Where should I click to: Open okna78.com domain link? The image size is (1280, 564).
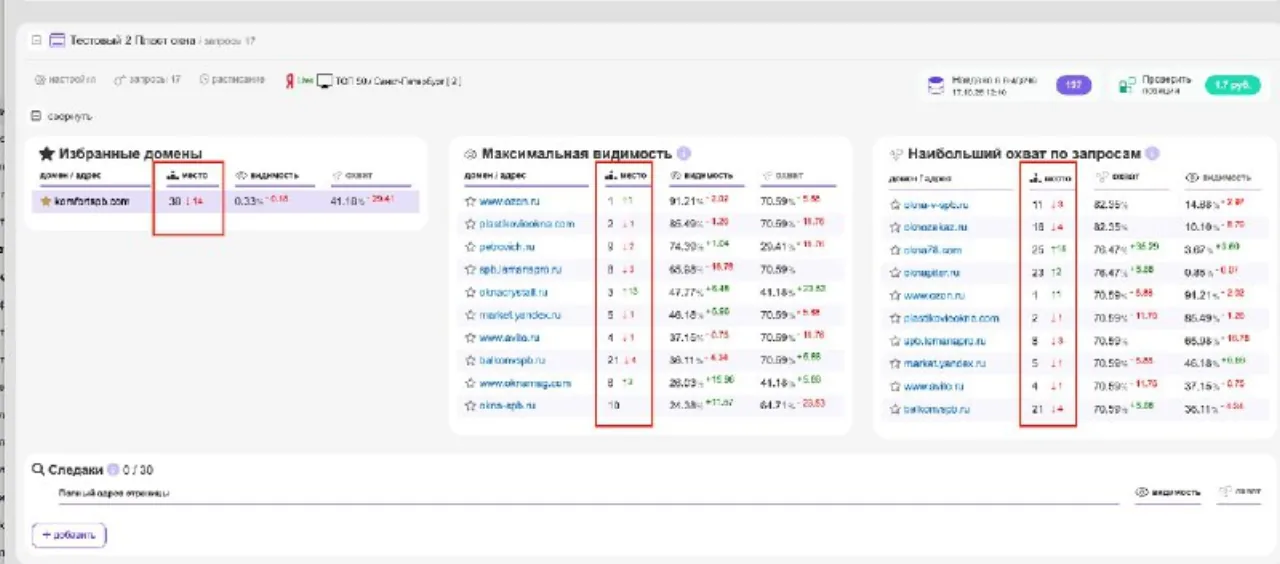932,250
